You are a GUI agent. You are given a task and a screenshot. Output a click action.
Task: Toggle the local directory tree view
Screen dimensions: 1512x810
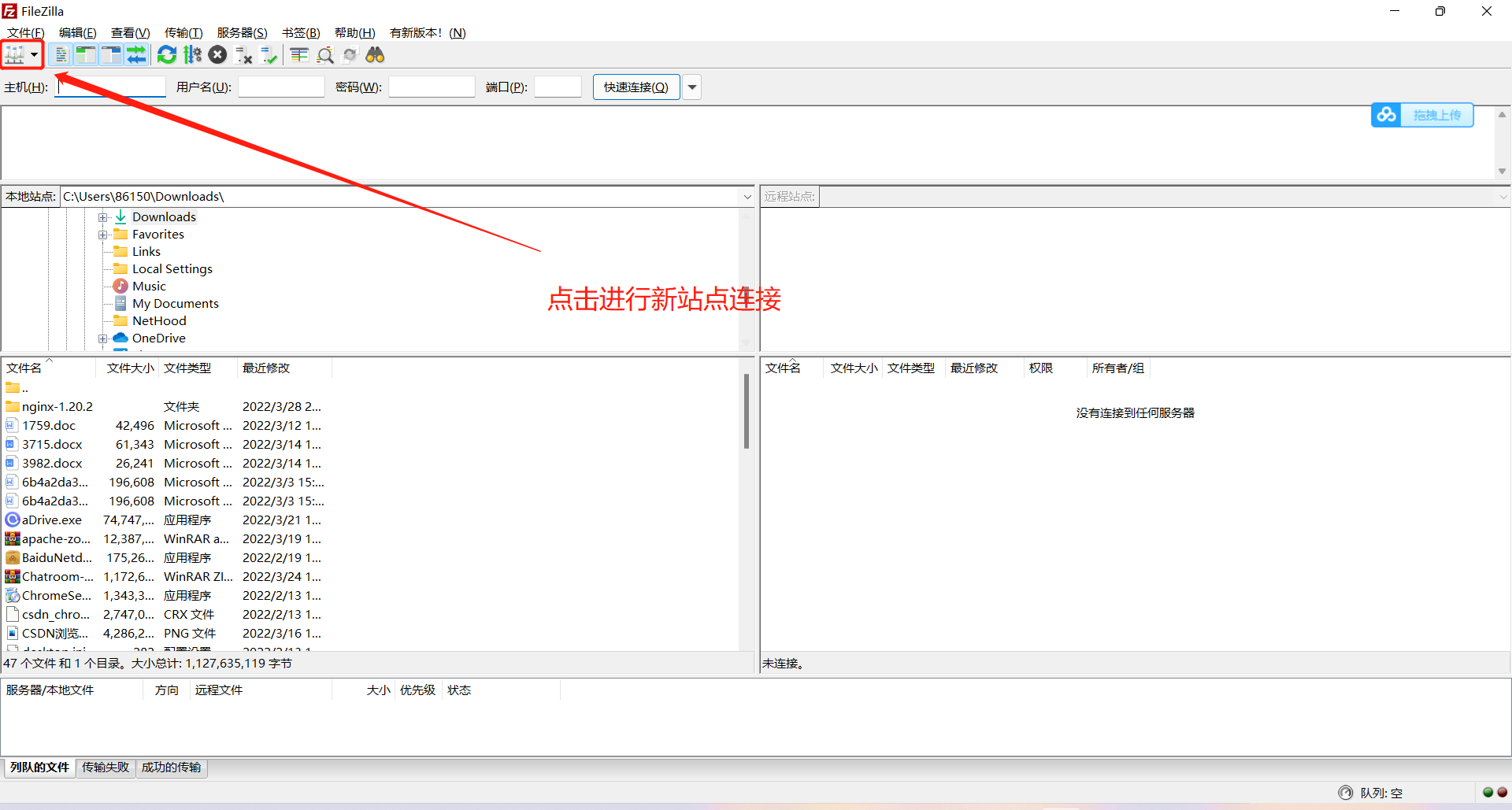86,55
